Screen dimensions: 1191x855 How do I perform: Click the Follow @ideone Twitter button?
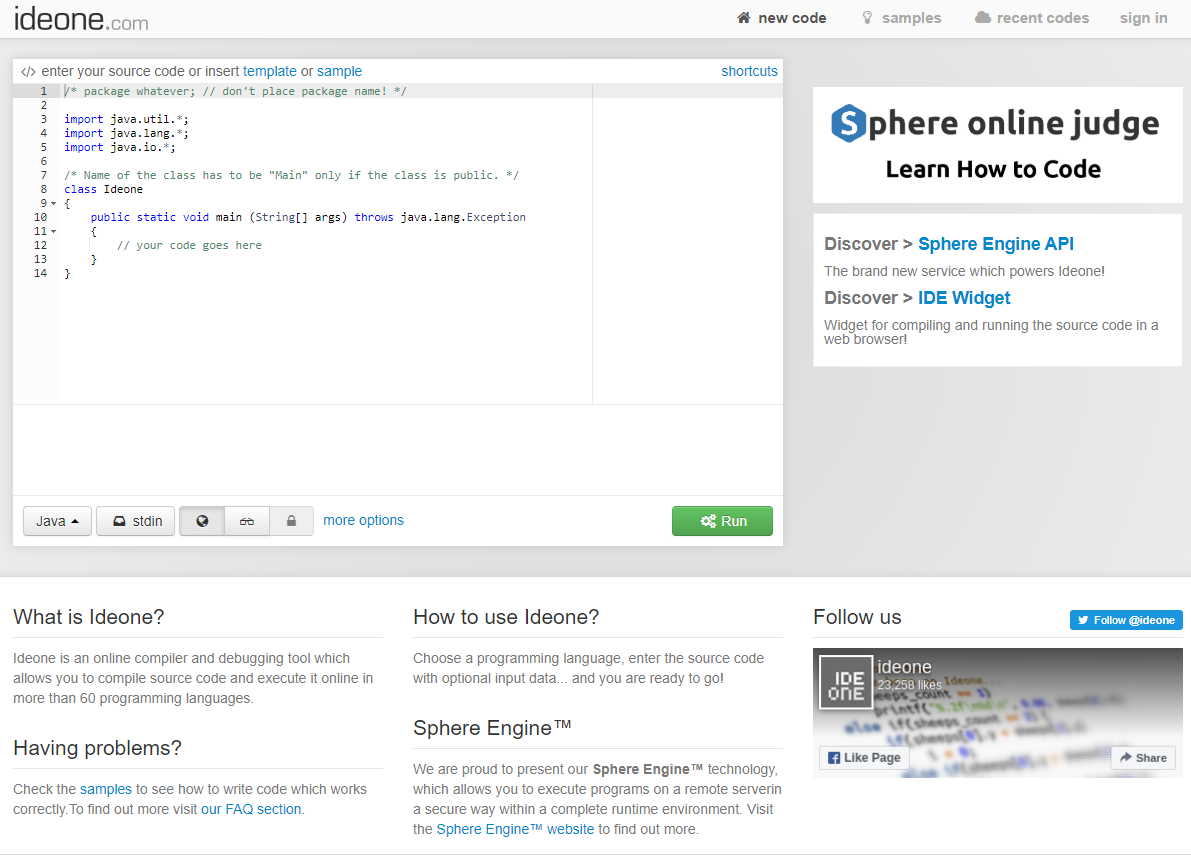click(1126, 620)
